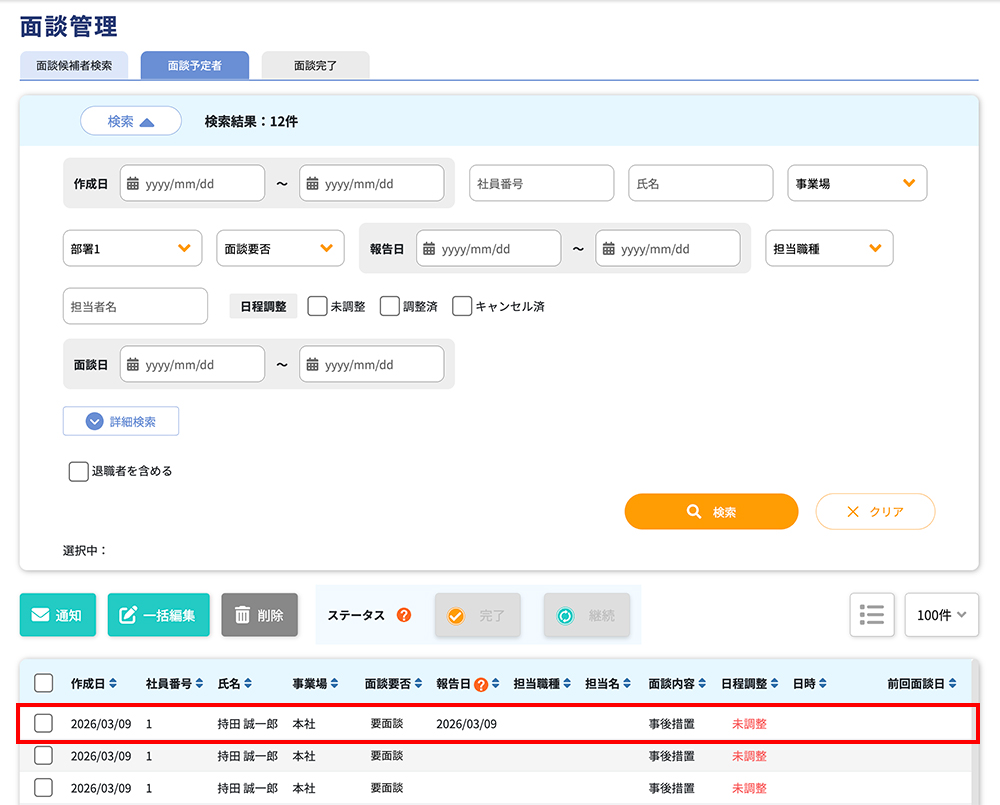
Task: Expand the 詳細検索 section
Action: tap(121, 421)
